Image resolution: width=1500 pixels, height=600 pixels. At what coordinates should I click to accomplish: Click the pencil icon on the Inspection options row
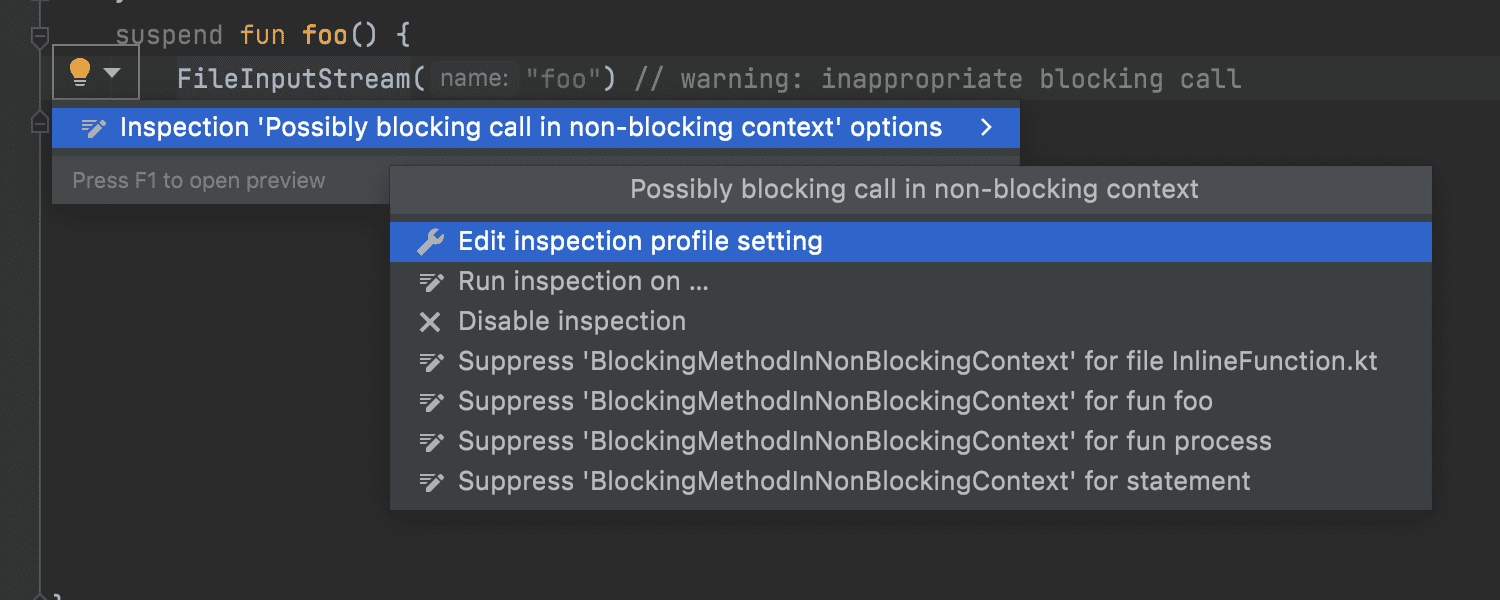tap(94, 128)
